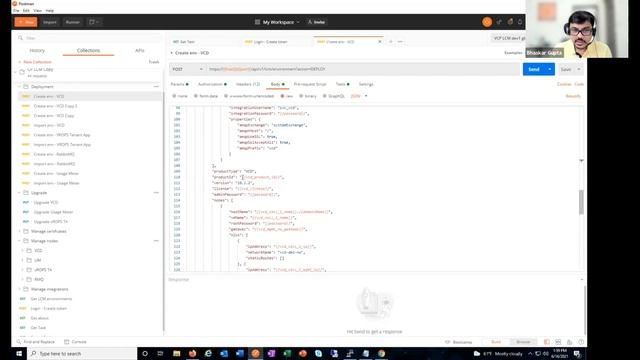Expand the Manage certificates folder
This screenshot has height=360, width=640.
click(19, 231)
